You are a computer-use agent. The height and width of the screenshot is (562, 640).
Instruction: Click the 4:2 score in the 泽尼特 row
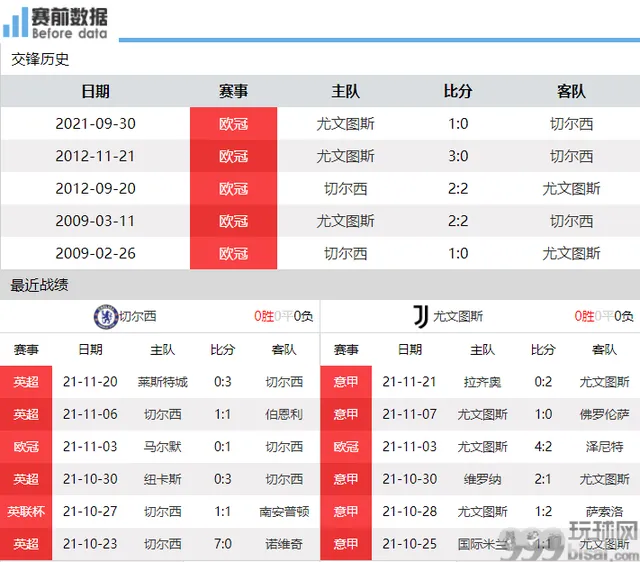pos(543,447)
